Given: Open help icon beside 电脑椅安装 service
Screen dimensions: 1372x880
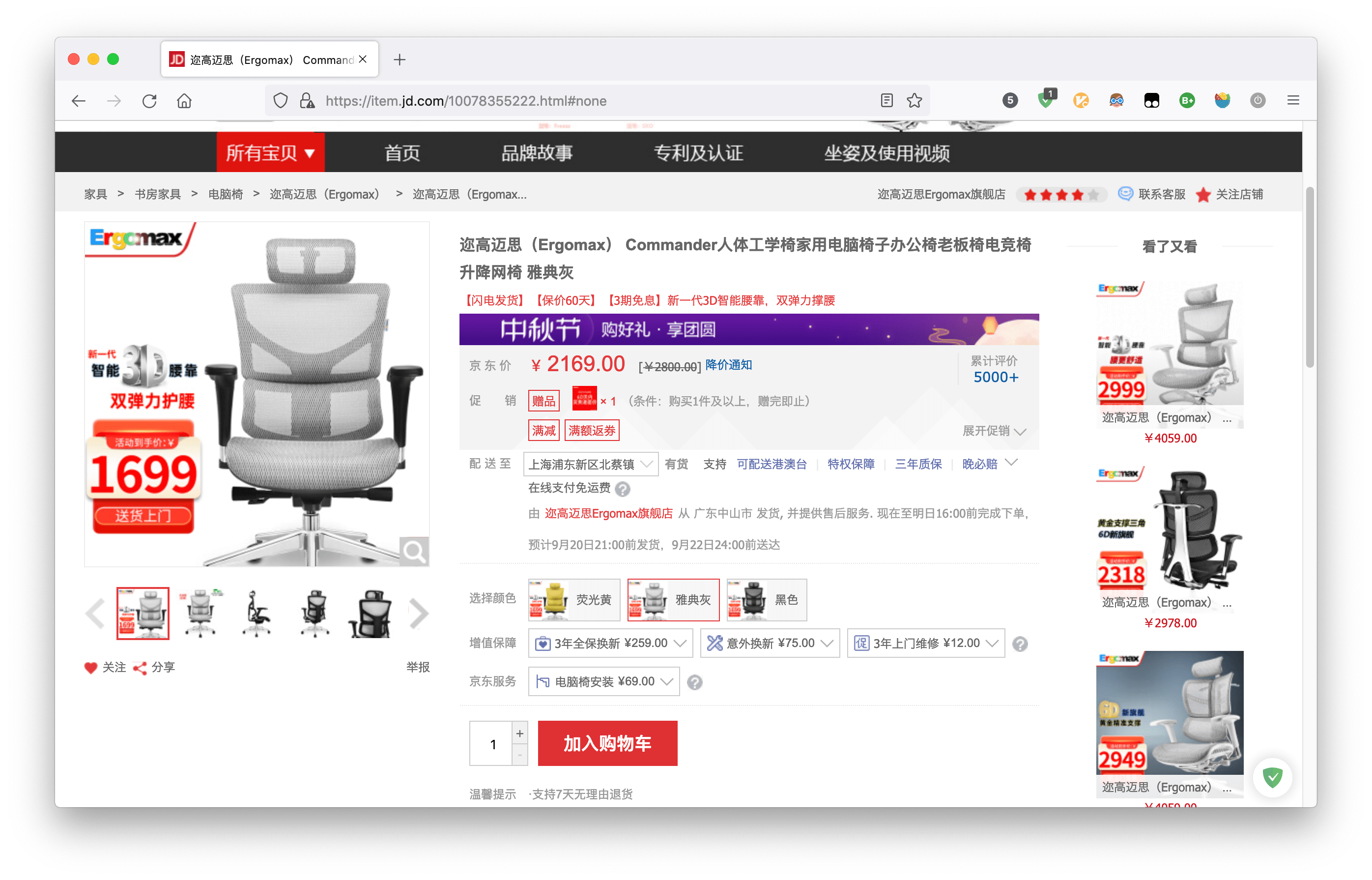Looking at the screenshot, I should [x=694, y=682].
